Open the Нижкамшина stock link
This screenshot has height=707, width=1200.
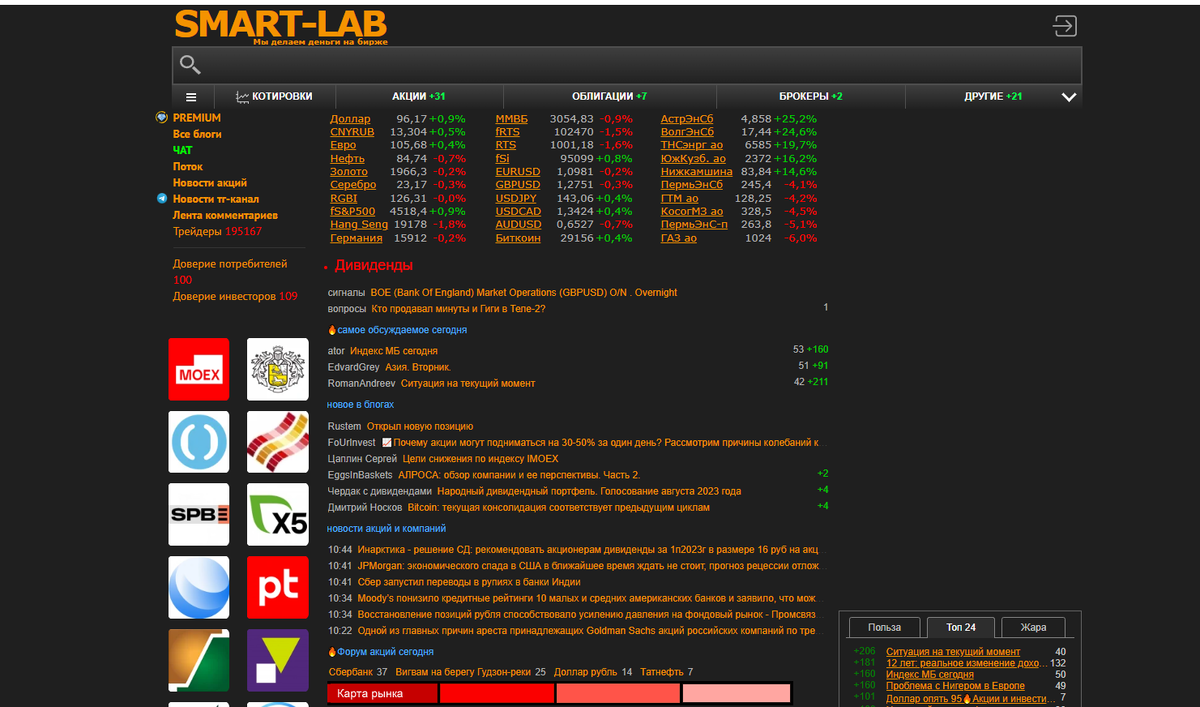coord(696,172)
